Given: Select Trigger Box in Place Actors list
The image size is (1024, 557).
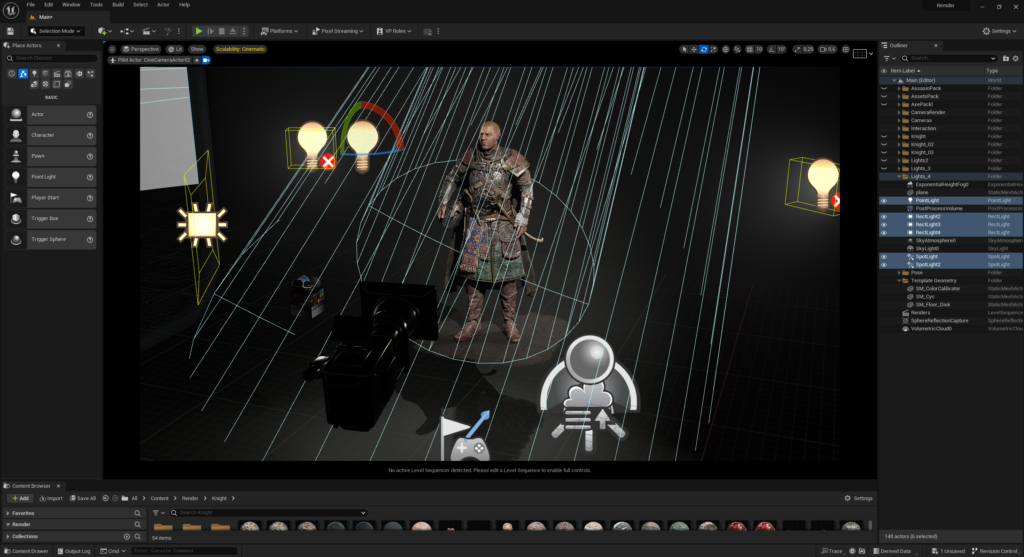Looking at the screenshot, I should (51, 219).
